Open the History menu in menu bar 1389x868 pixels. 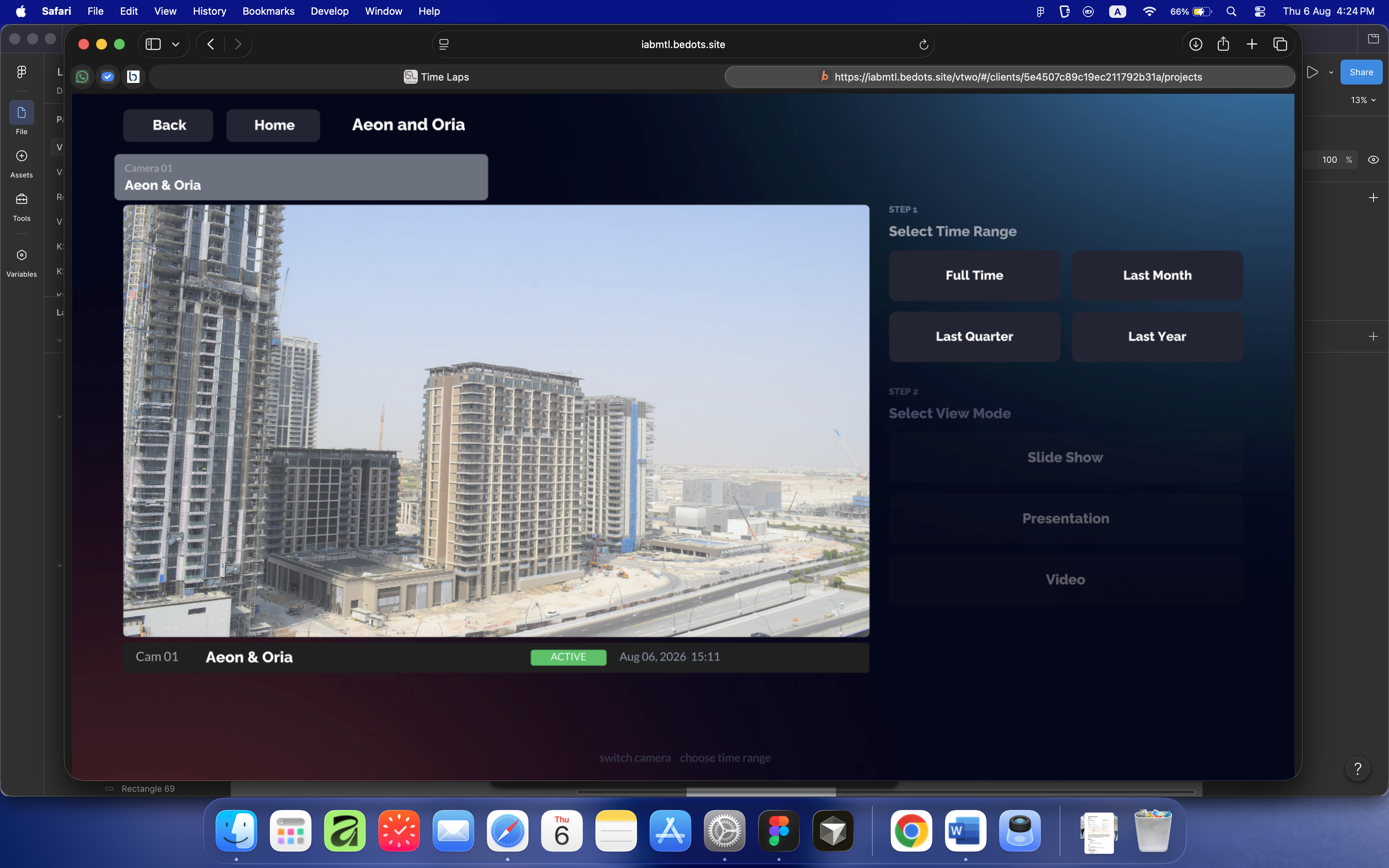pyautogui.click(x=210, y=11)
